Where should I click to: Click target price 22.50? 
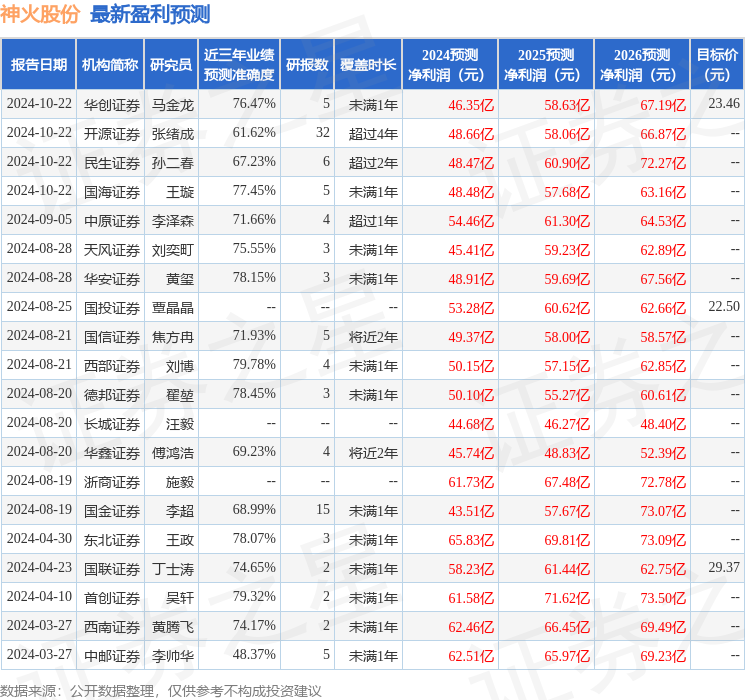724,306
